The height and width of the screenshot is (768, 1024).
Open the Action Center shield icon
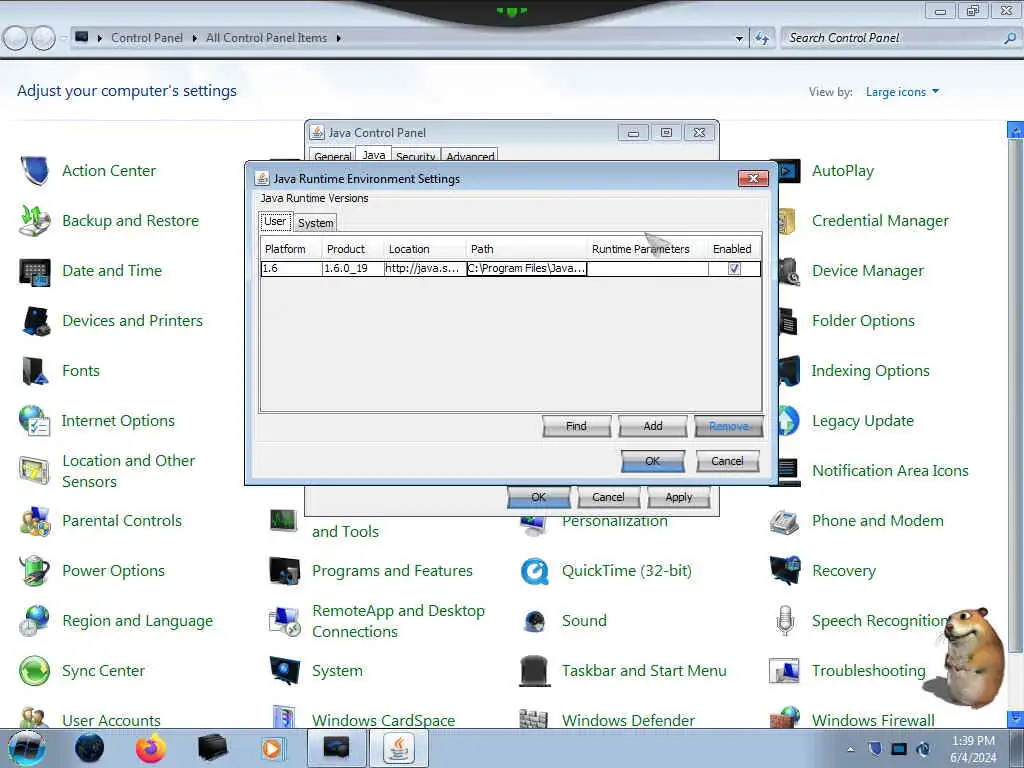34,171
